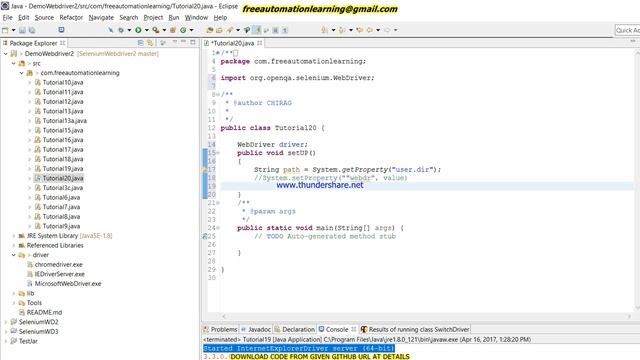Switch to the Declaration tab

pyautogui.click(x=294, y=329)
